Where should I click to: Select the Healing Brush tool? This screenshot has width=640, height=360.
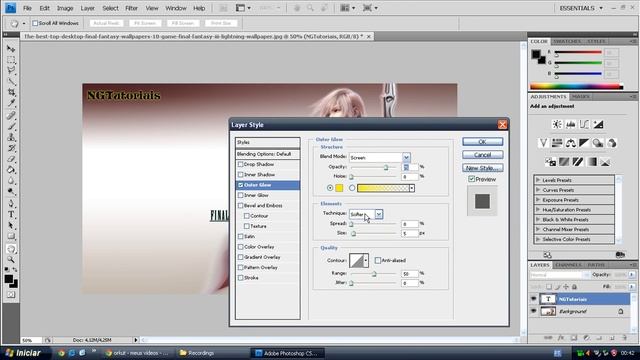click(11, 116)
